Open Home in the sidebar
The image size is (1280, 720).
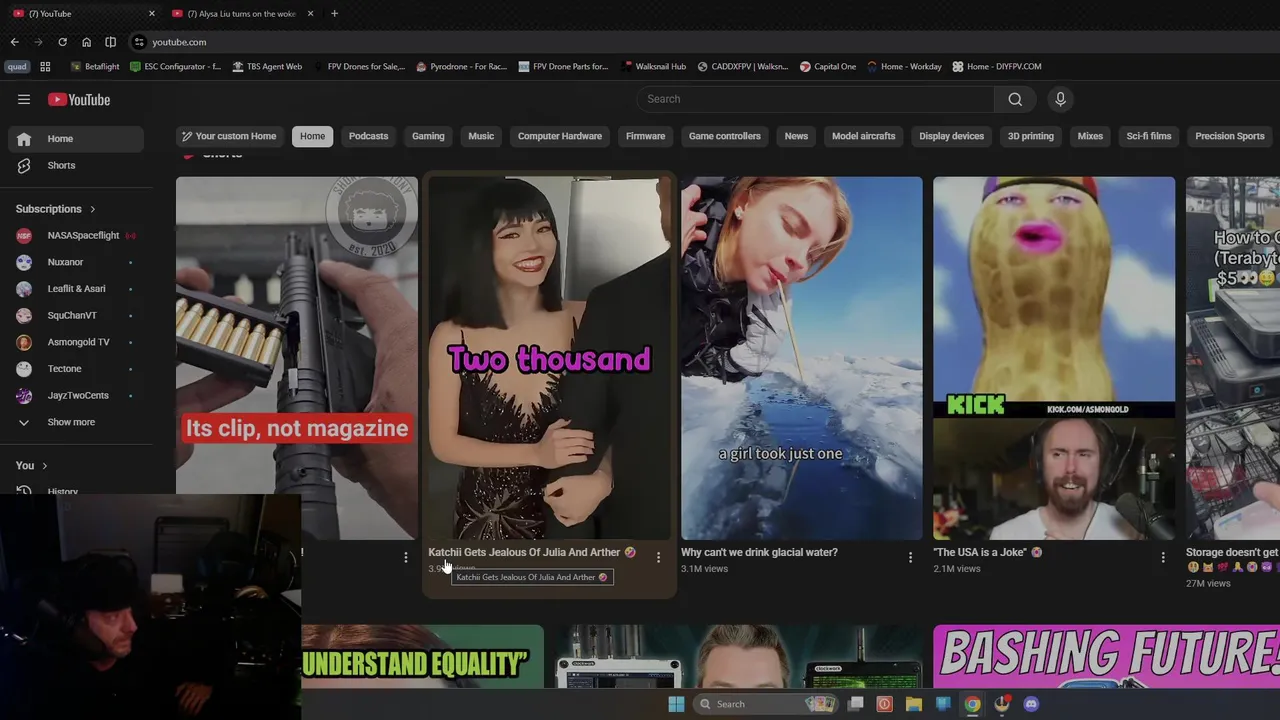click(76, 139)
